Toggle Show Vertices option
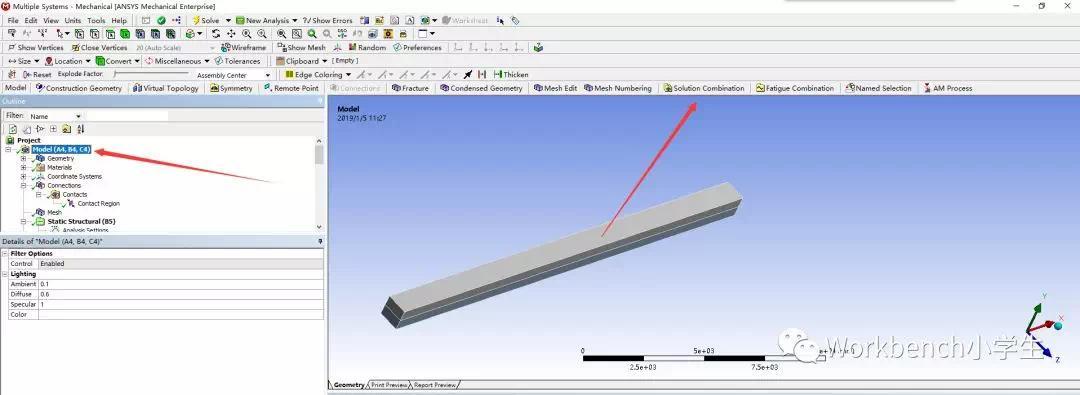Image resolution: width=1080 pixels, height=395 pixels. tap(36, 48)
